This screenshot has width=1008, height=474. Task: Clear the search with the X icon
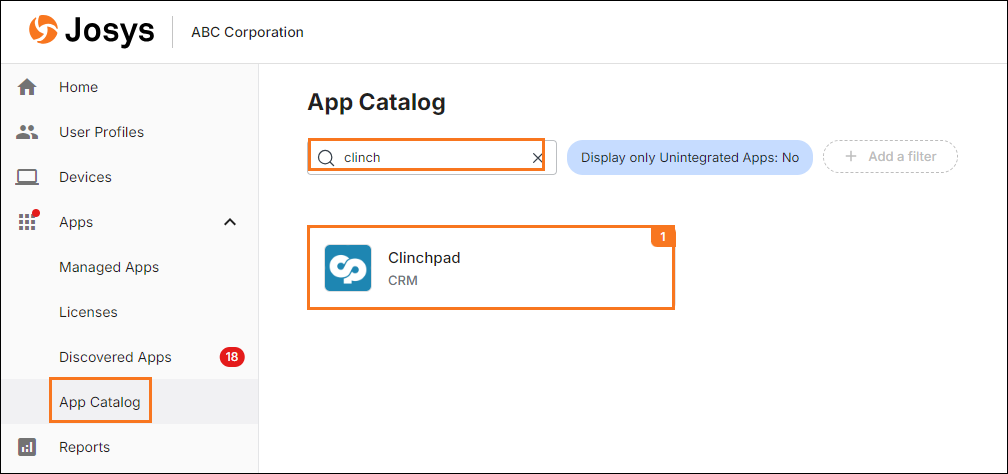tap(537, 158)
